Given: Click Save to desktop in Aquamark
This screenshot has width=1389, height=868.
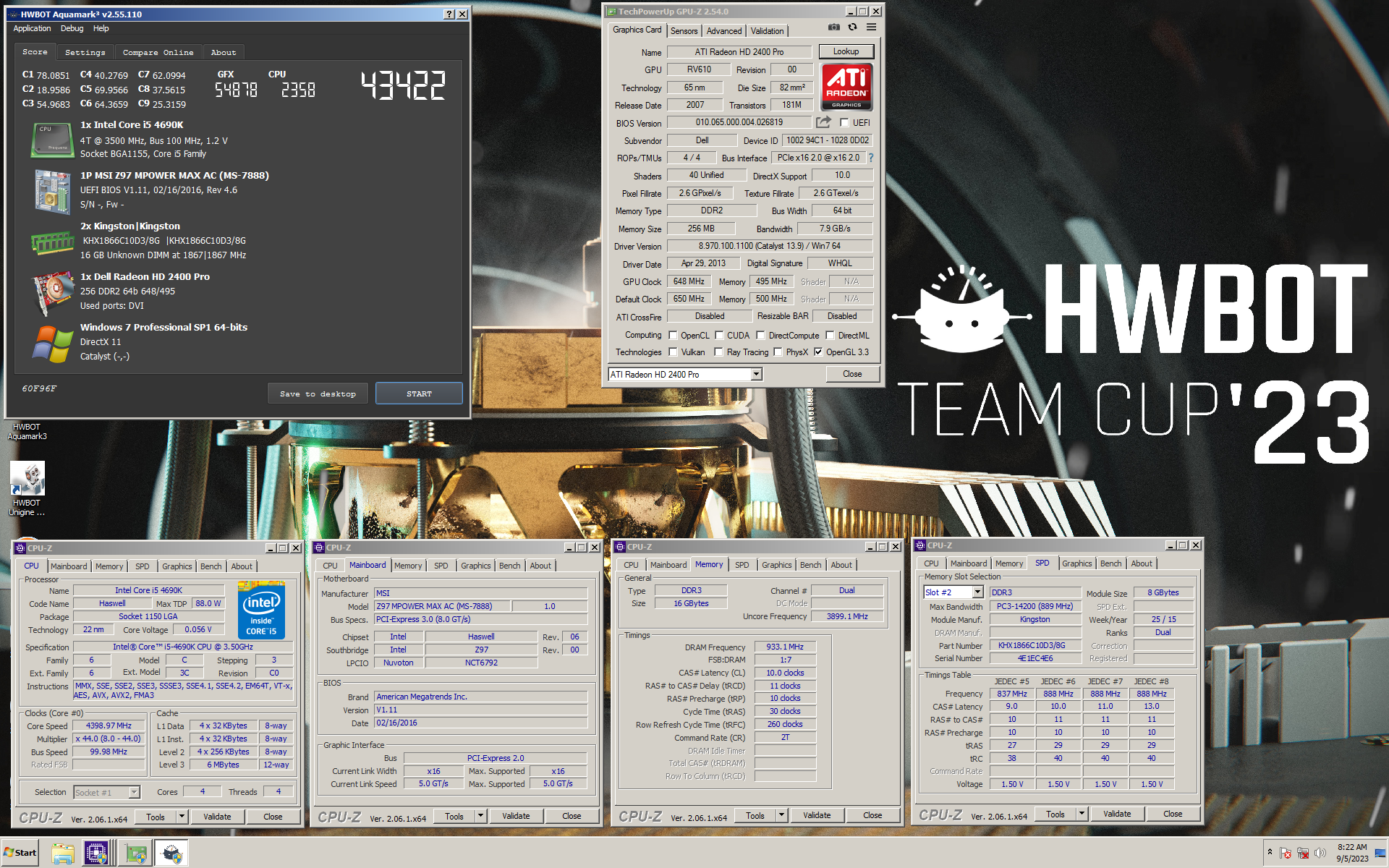Looking at the screenshot, I should [x=318, y=394].
